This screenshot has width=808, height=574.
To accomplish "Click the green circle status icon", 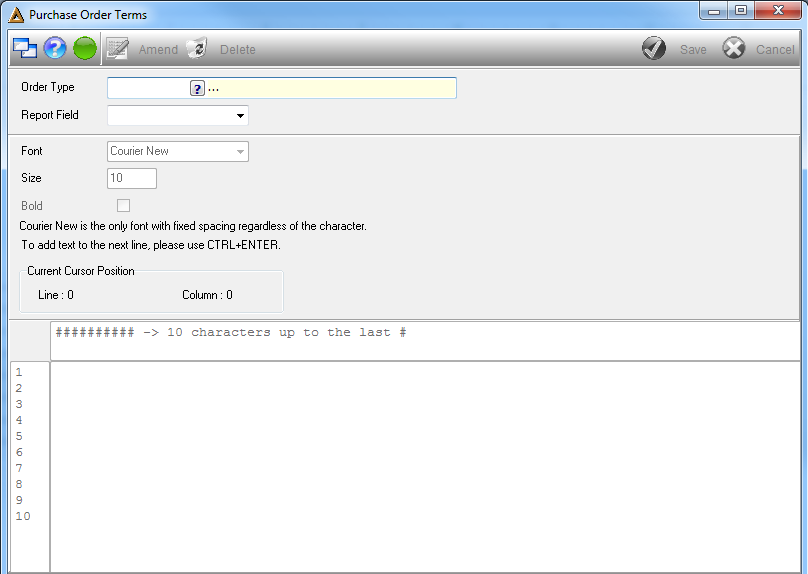I will (85, 48).
